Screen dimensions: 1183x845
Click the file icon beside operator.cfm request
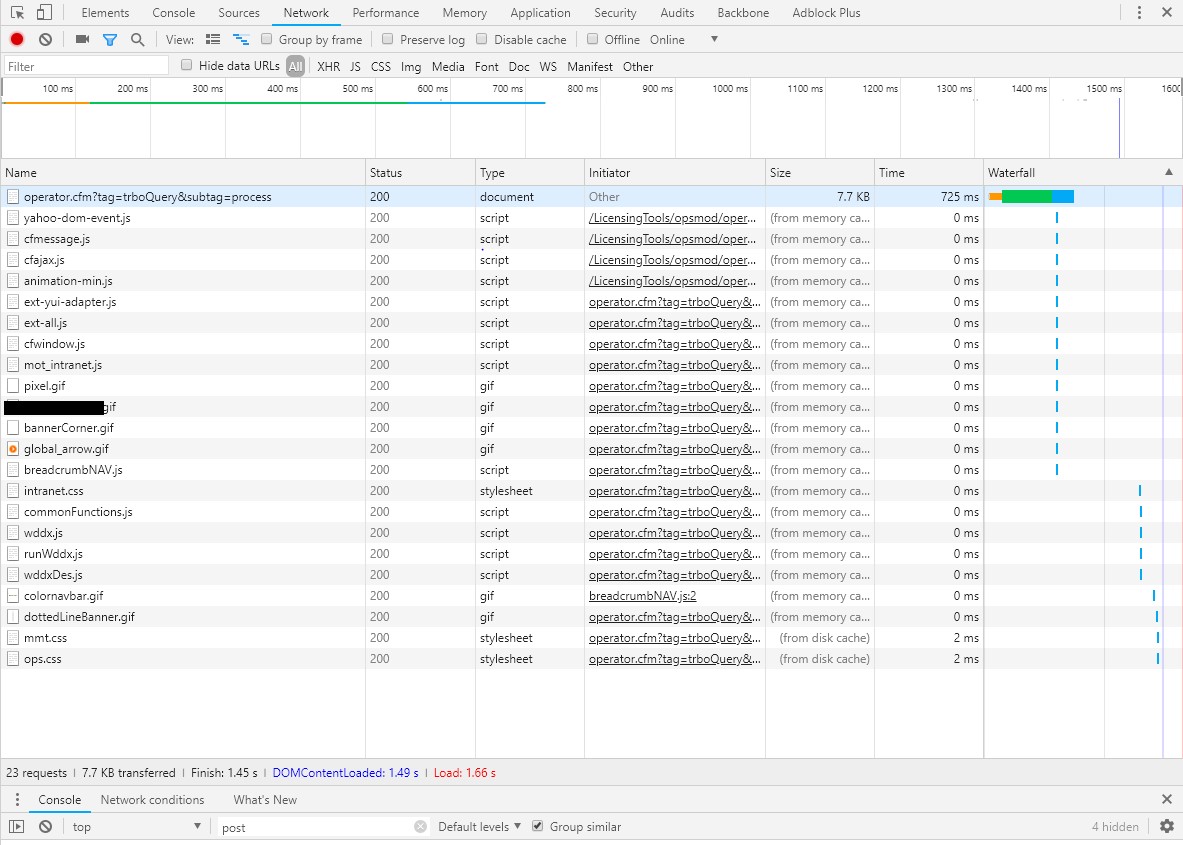pyautogui.click(x=13, y=197)
